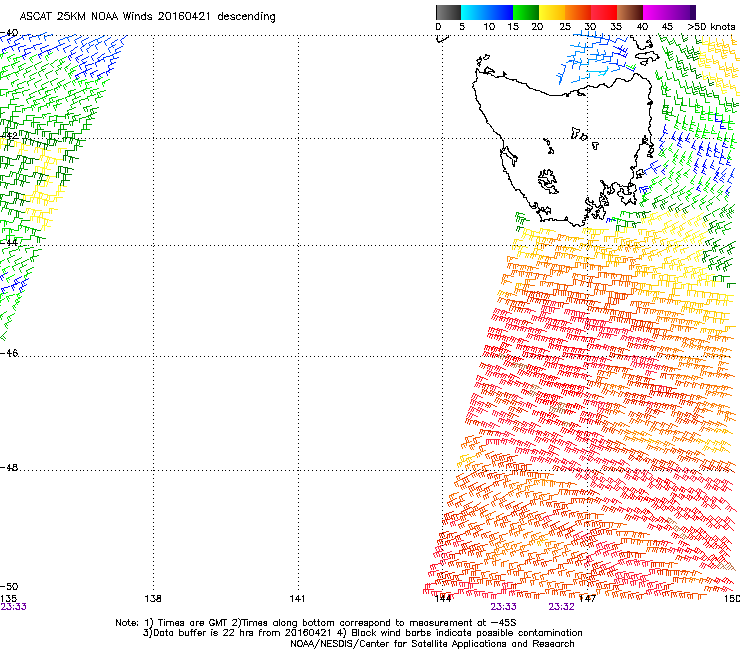This screenshot has width=740, height=650.
Task: Click the note line '3)Data buffer is 22 hrs'
Action: 362,633
